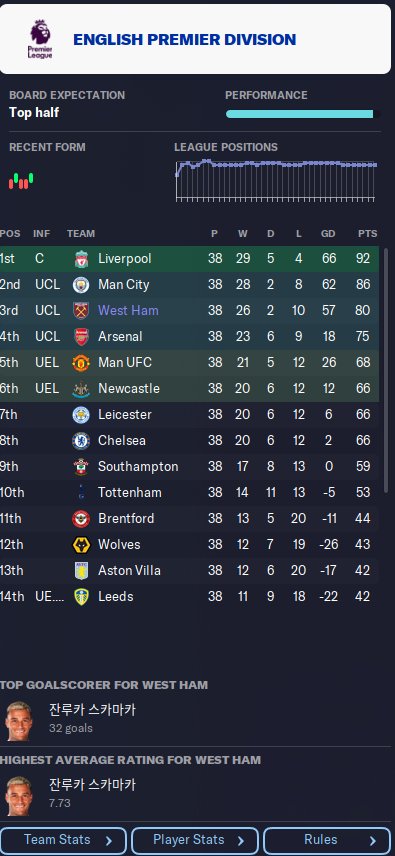
Task: Click the Premier League logo
Action: coord(41,39)
